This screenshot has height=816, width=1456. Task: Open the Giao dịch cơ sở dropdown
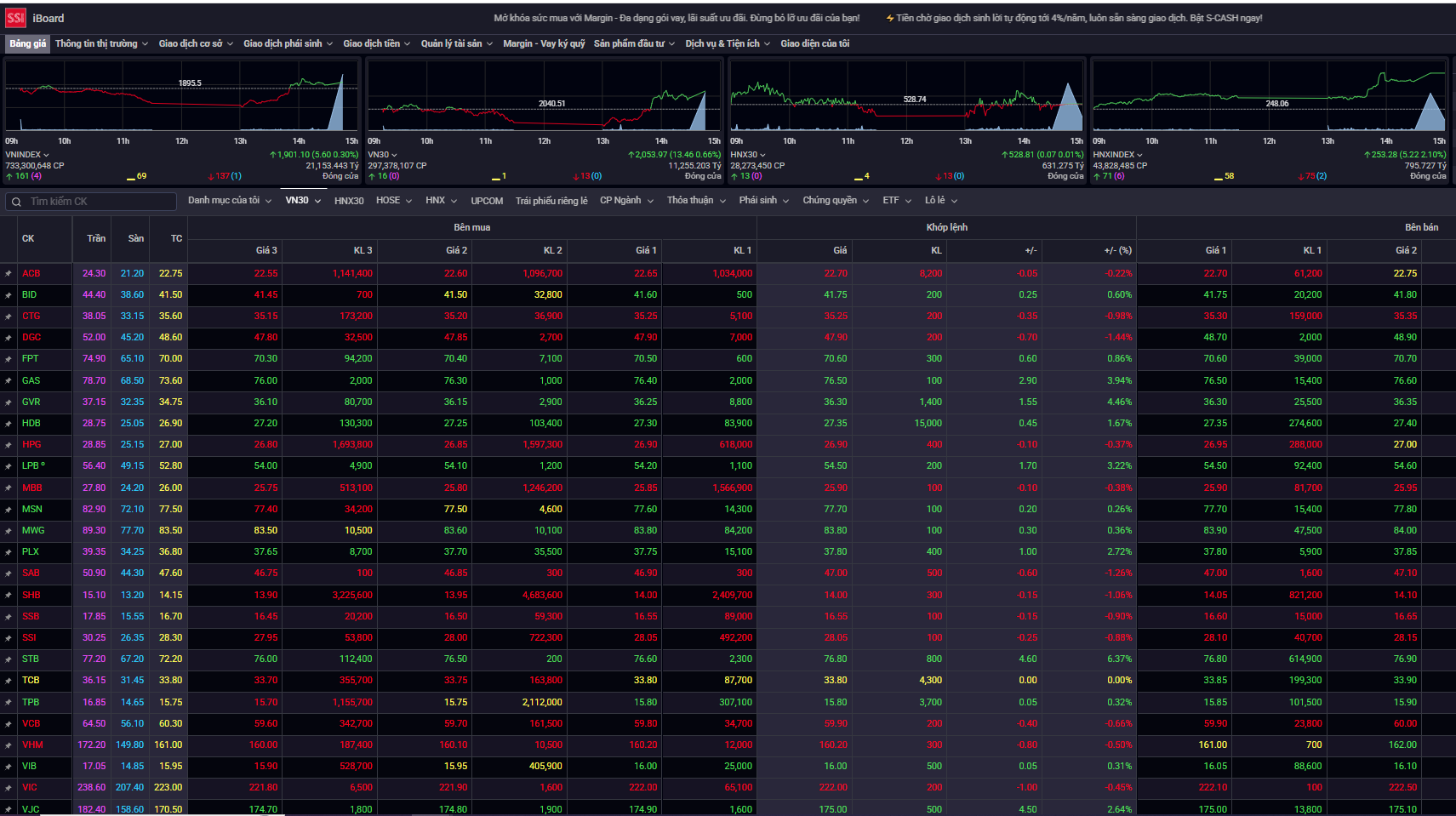(196, 43)
